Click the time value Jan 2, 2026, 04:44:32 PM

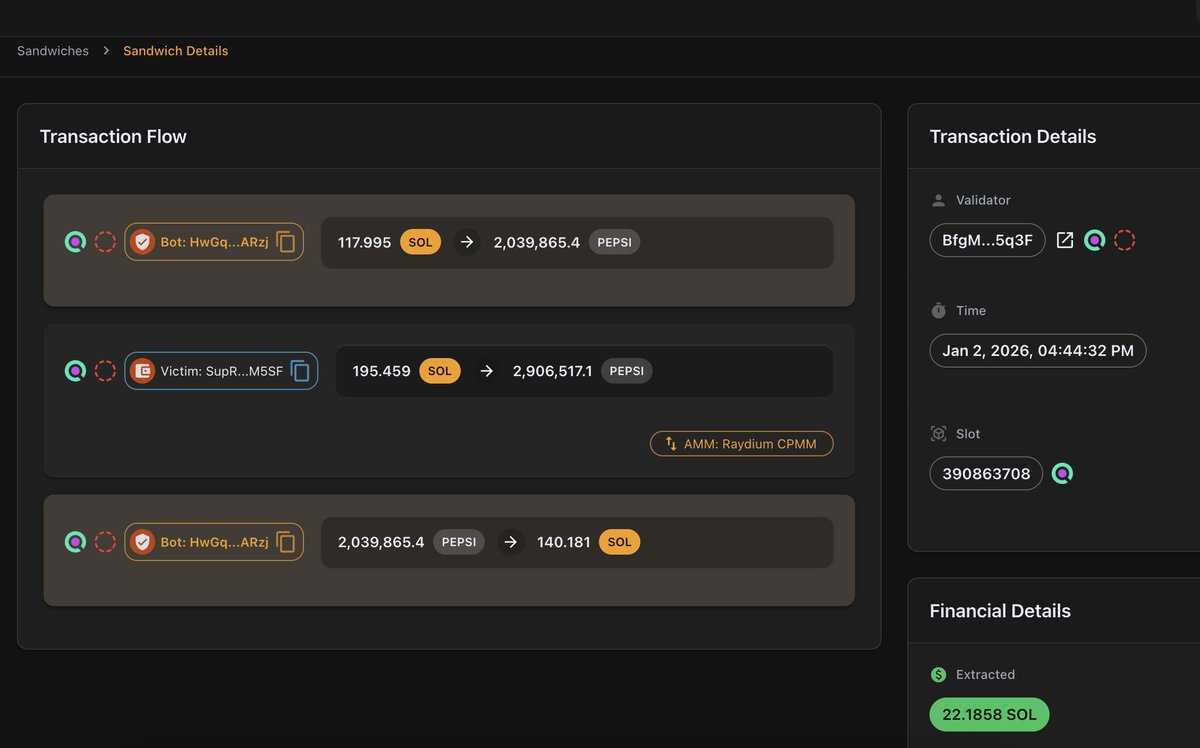click(x=1038, y=351)
